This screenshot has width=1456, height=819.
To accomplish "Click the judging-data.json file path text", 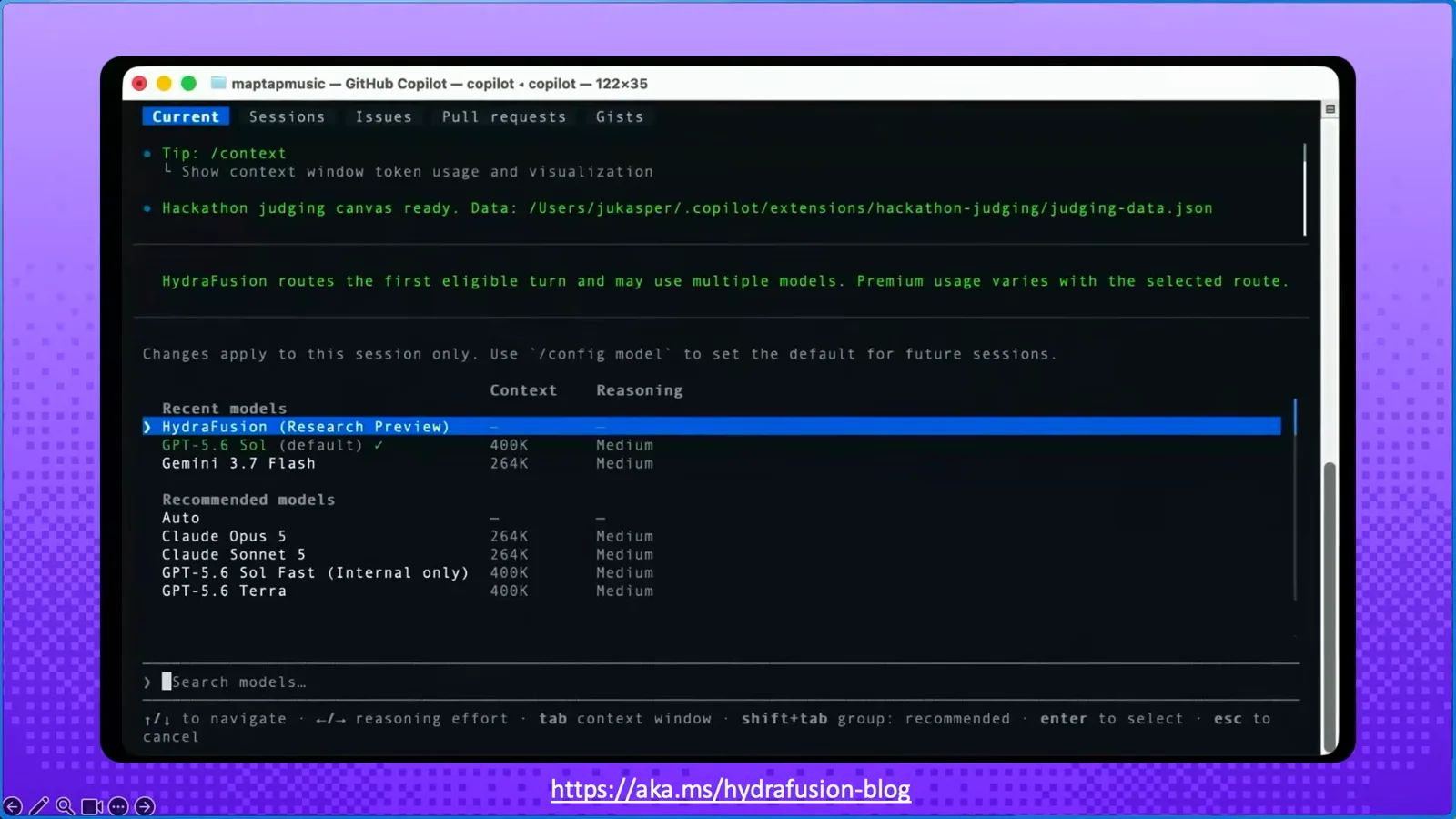I will (871, 207).
